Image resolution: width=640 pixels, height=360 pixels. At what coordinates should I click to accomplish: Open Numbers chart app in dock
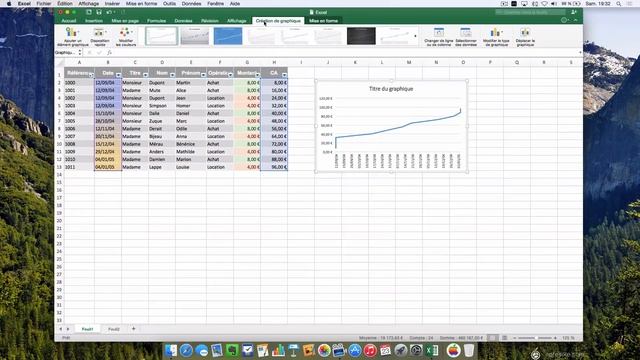278,350
